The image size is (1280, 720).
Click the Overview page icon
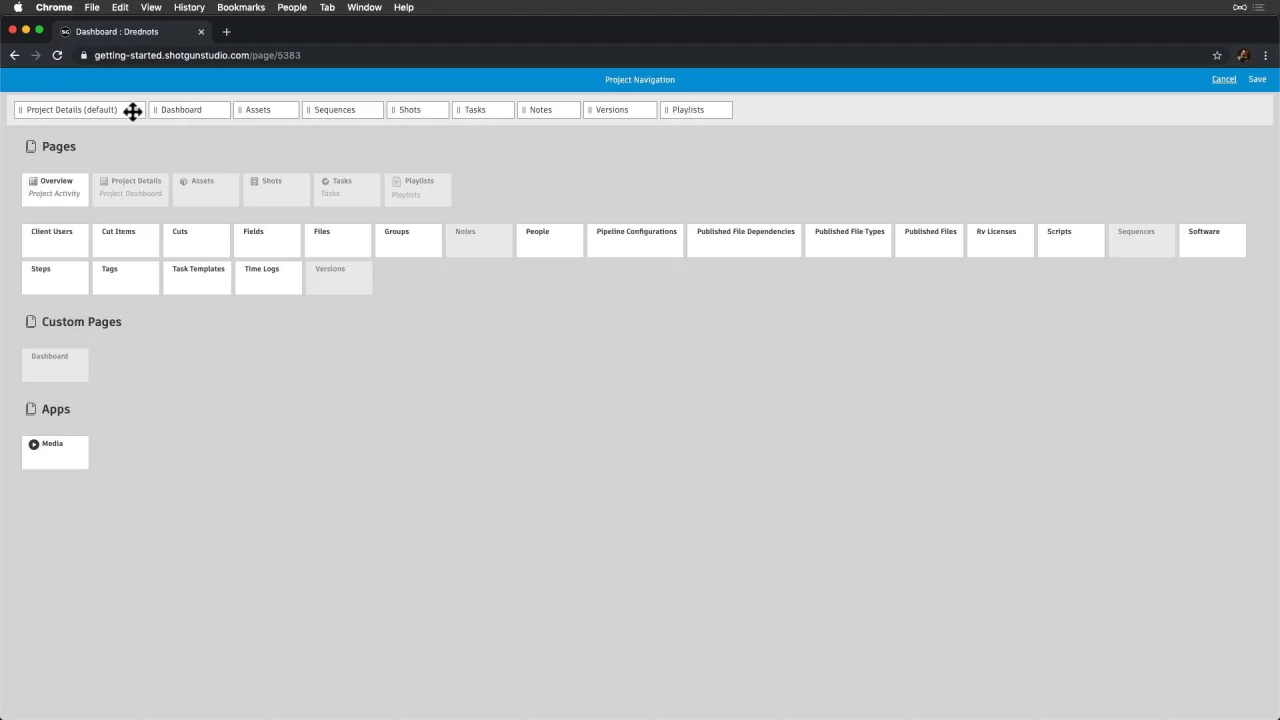33,181
